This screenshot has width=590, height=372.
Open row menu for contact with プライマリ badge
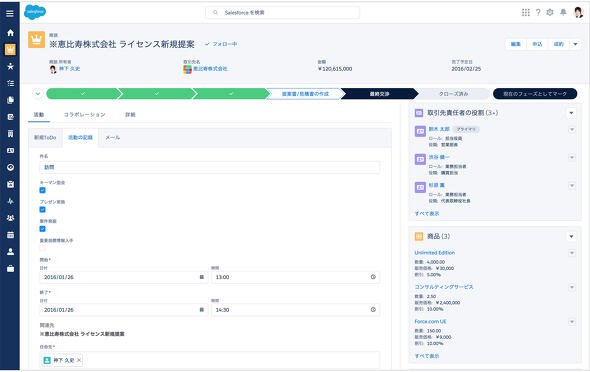(x=572, y=130)
